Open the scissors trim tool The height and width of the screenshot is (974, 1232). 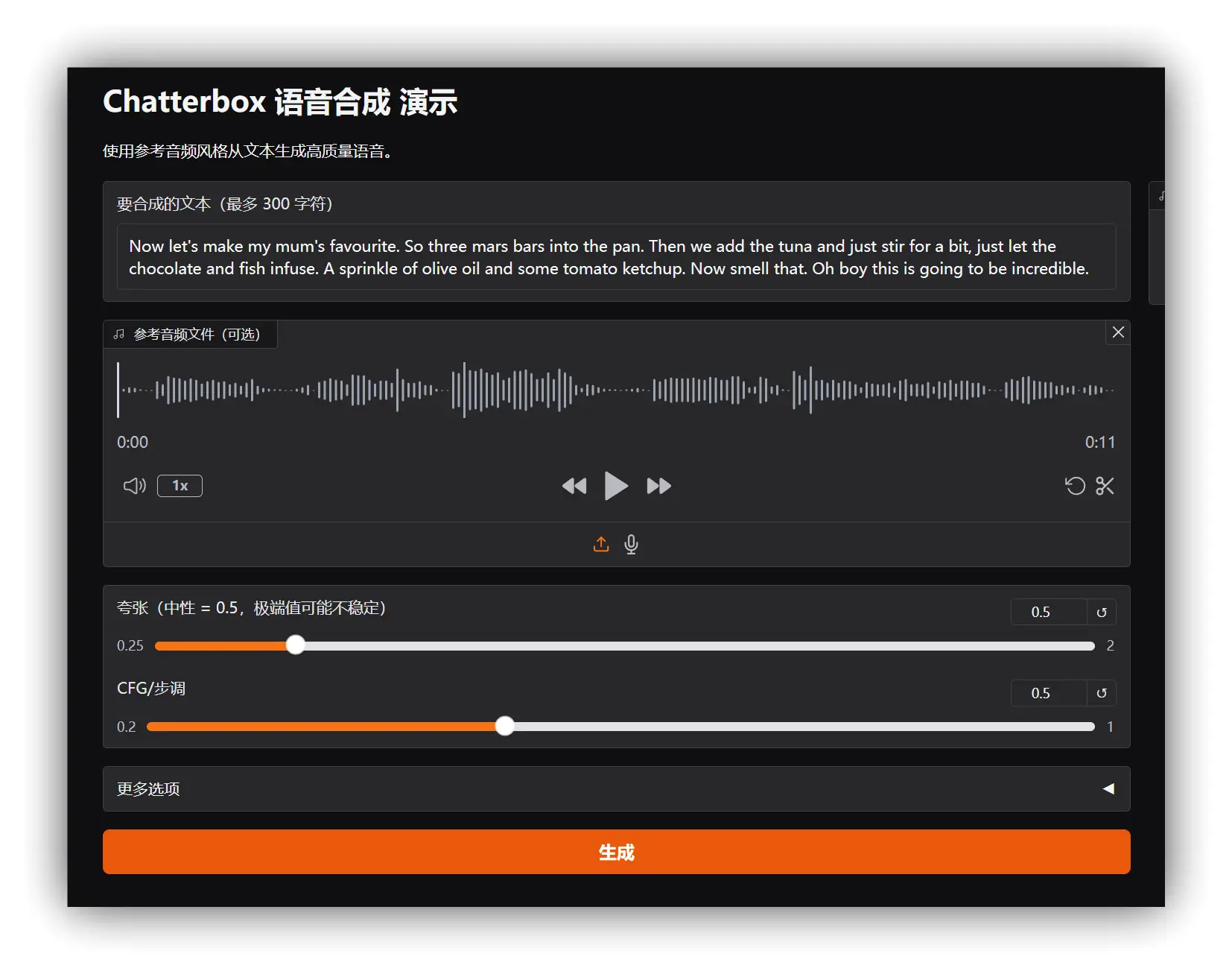pos(1105,486)
